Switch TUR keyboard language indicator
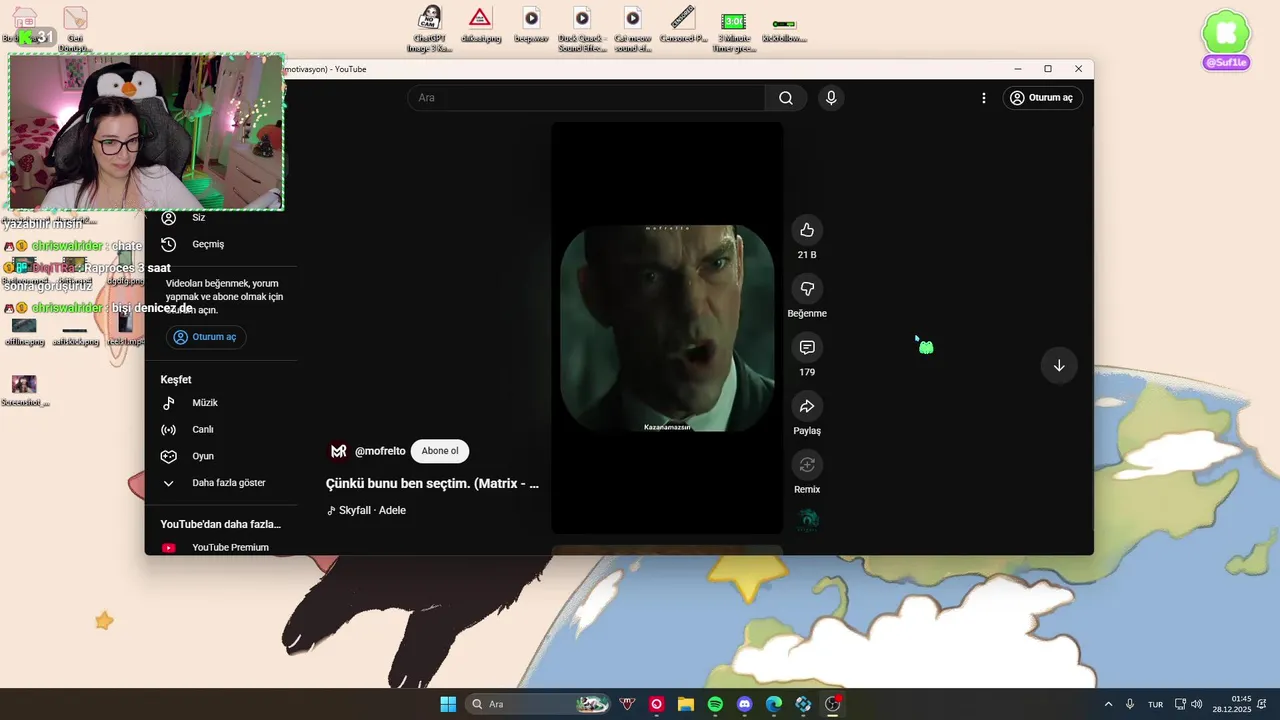 [1155, 704]
